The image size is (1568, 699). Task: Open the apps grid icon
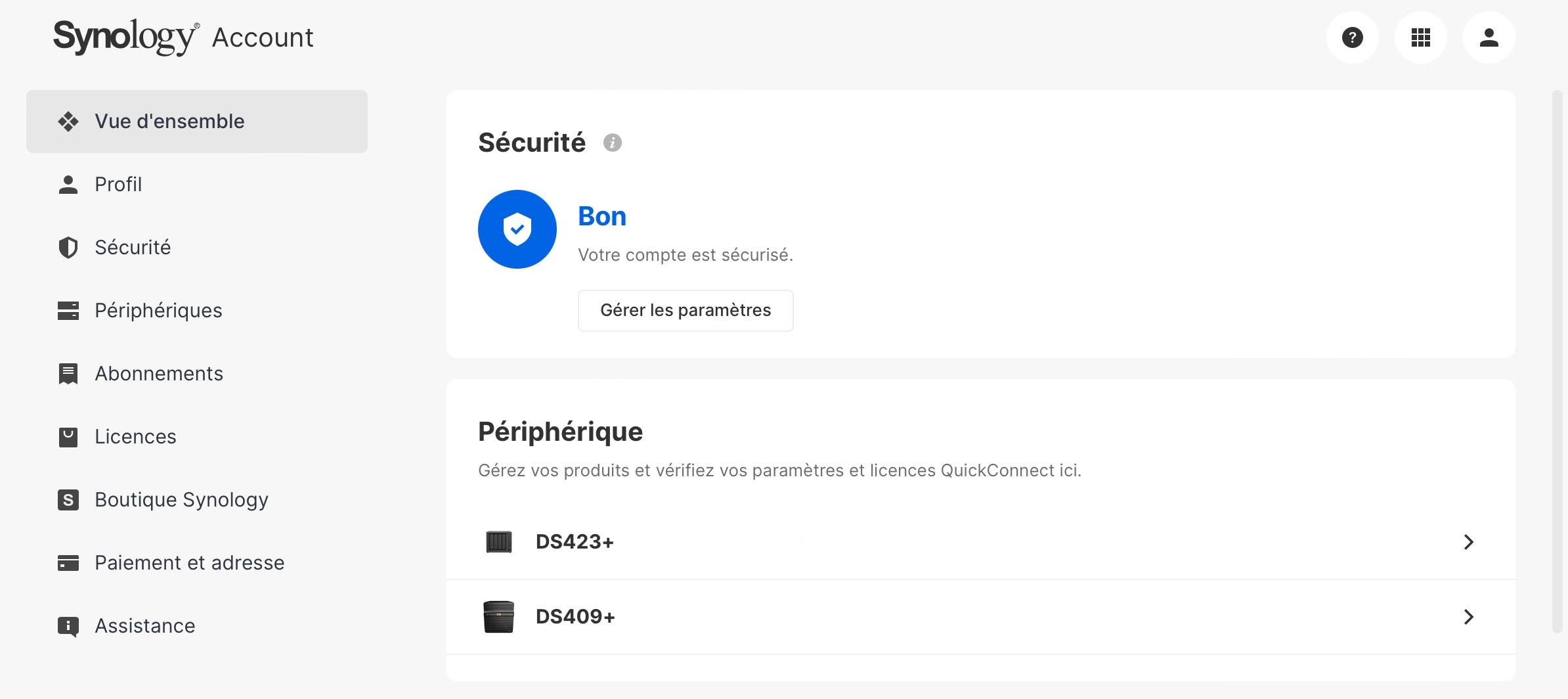point(1420,37)
